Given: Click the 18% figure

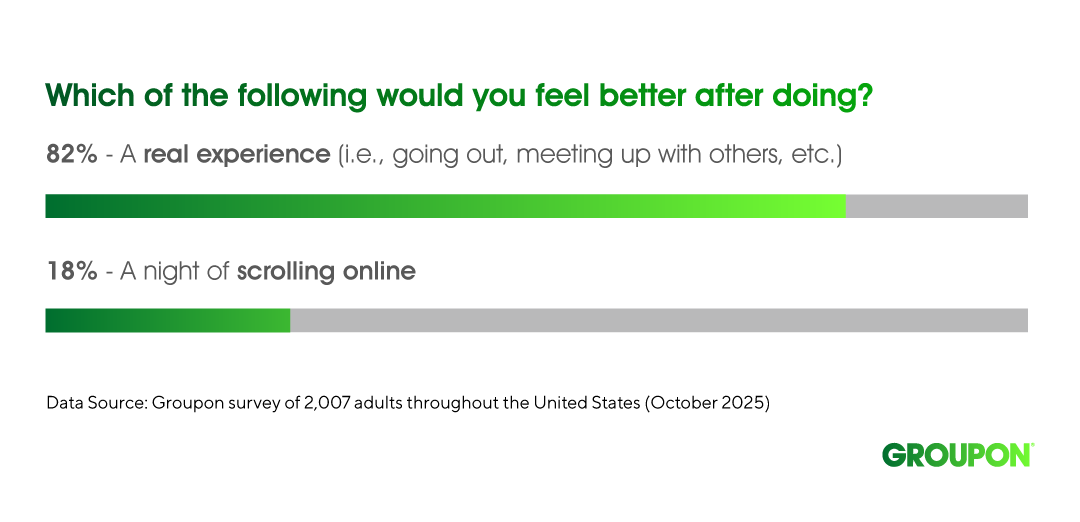Looking at the screenshot, I should click(71, 270).
